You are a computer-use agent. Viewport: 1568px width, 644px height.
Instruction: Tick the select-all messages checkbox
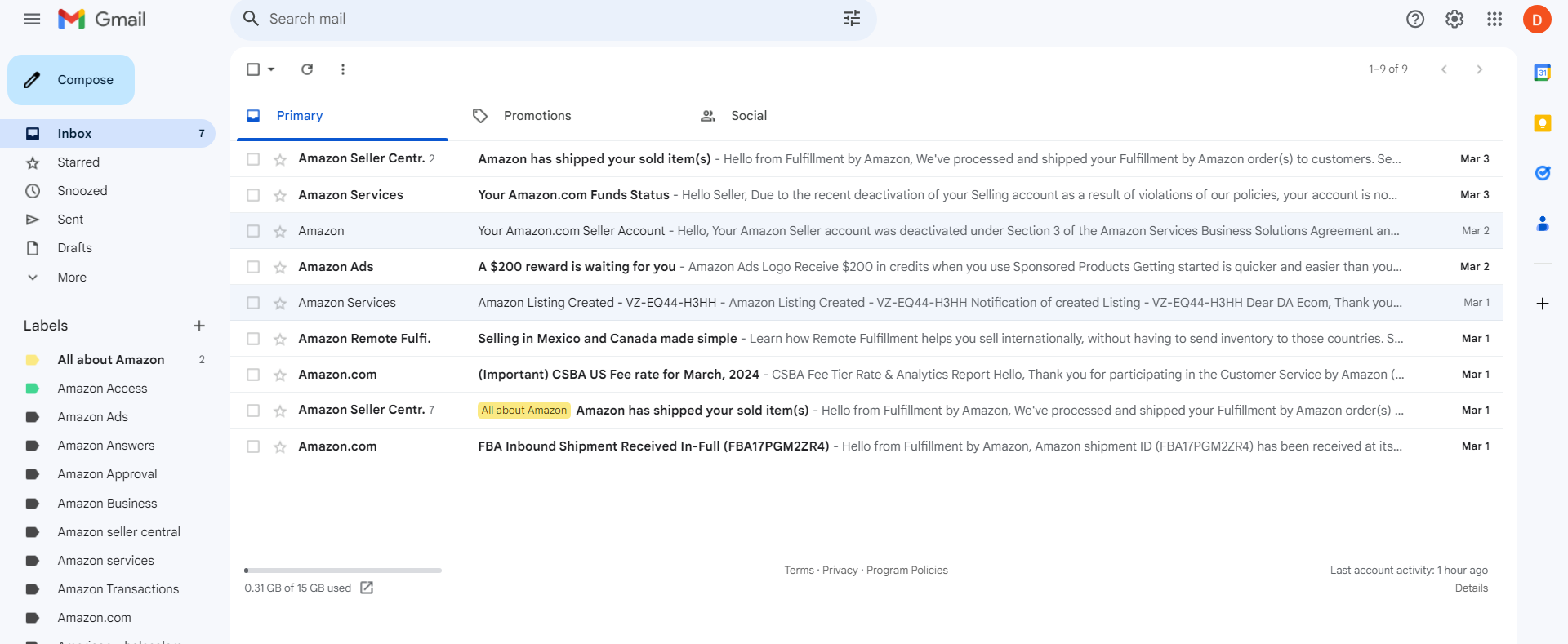pos(253,69)
